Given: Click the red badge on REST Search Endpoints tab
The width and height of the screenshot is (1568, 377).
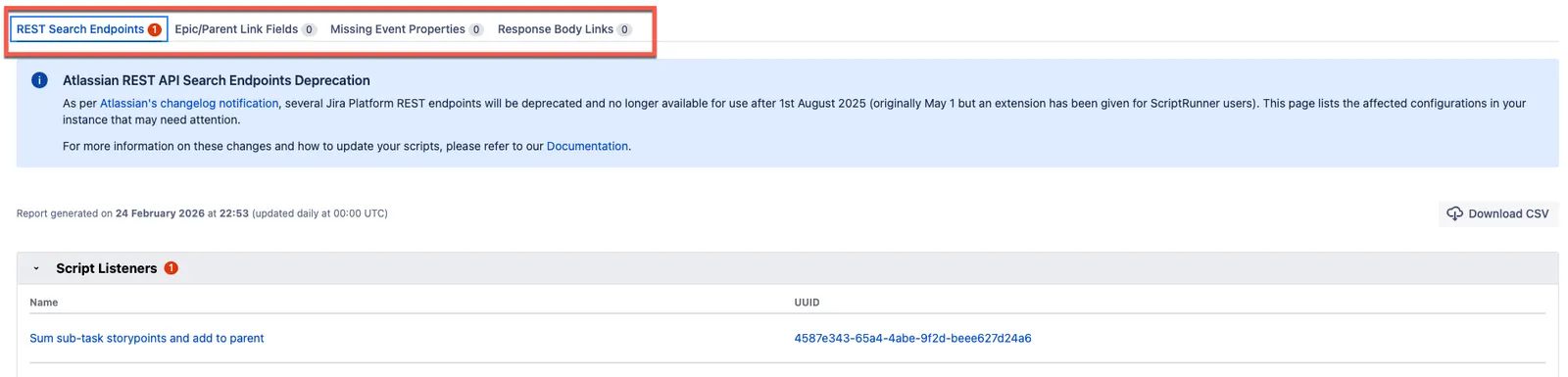Looking at the screenshot, I should 155,29.
